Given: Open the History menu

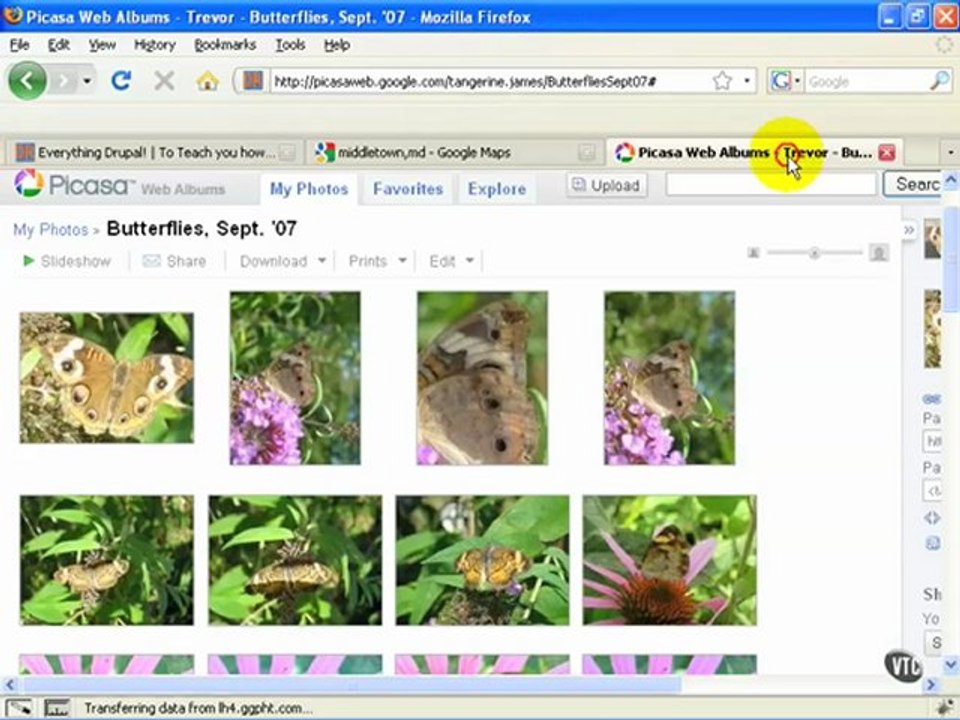Looking at the screenshot, I should pyautogui.click(x=154, y=45).
